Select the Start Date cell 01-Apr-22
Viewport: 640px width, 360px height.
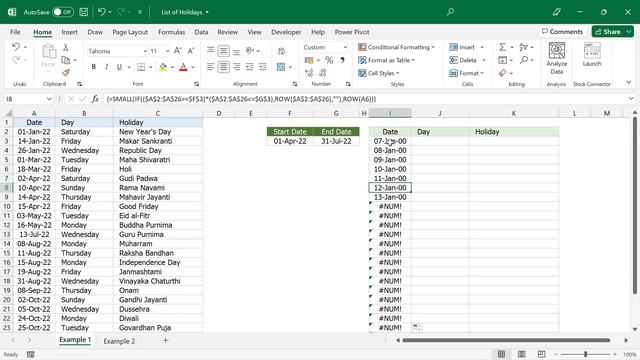(x=290, y=141)
